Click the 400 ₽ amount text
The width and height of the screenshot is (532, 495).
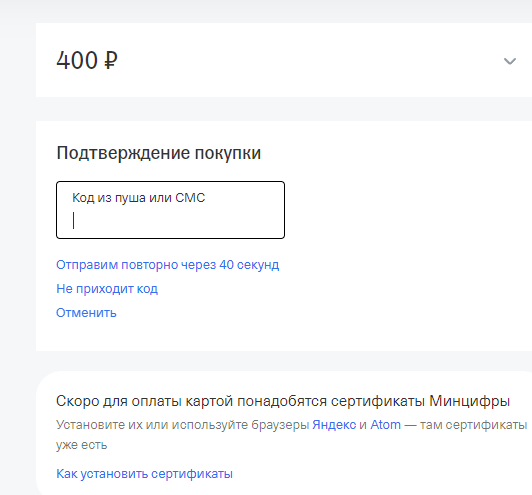[x=87, y=60]
